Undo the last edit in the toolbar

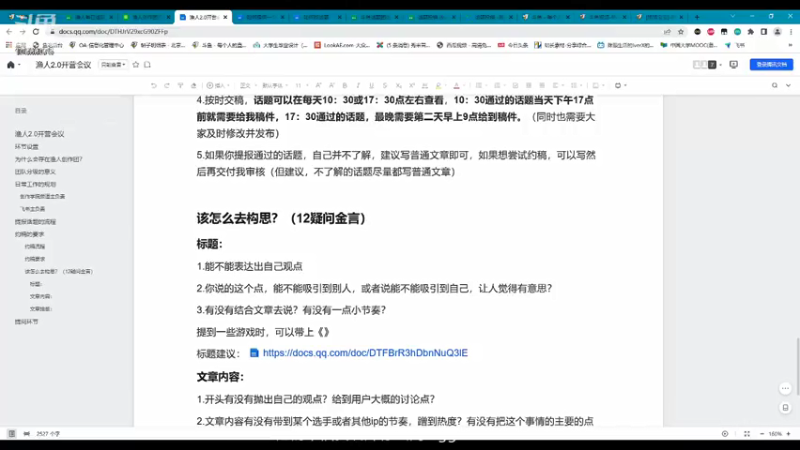click(x=154, y=86)
